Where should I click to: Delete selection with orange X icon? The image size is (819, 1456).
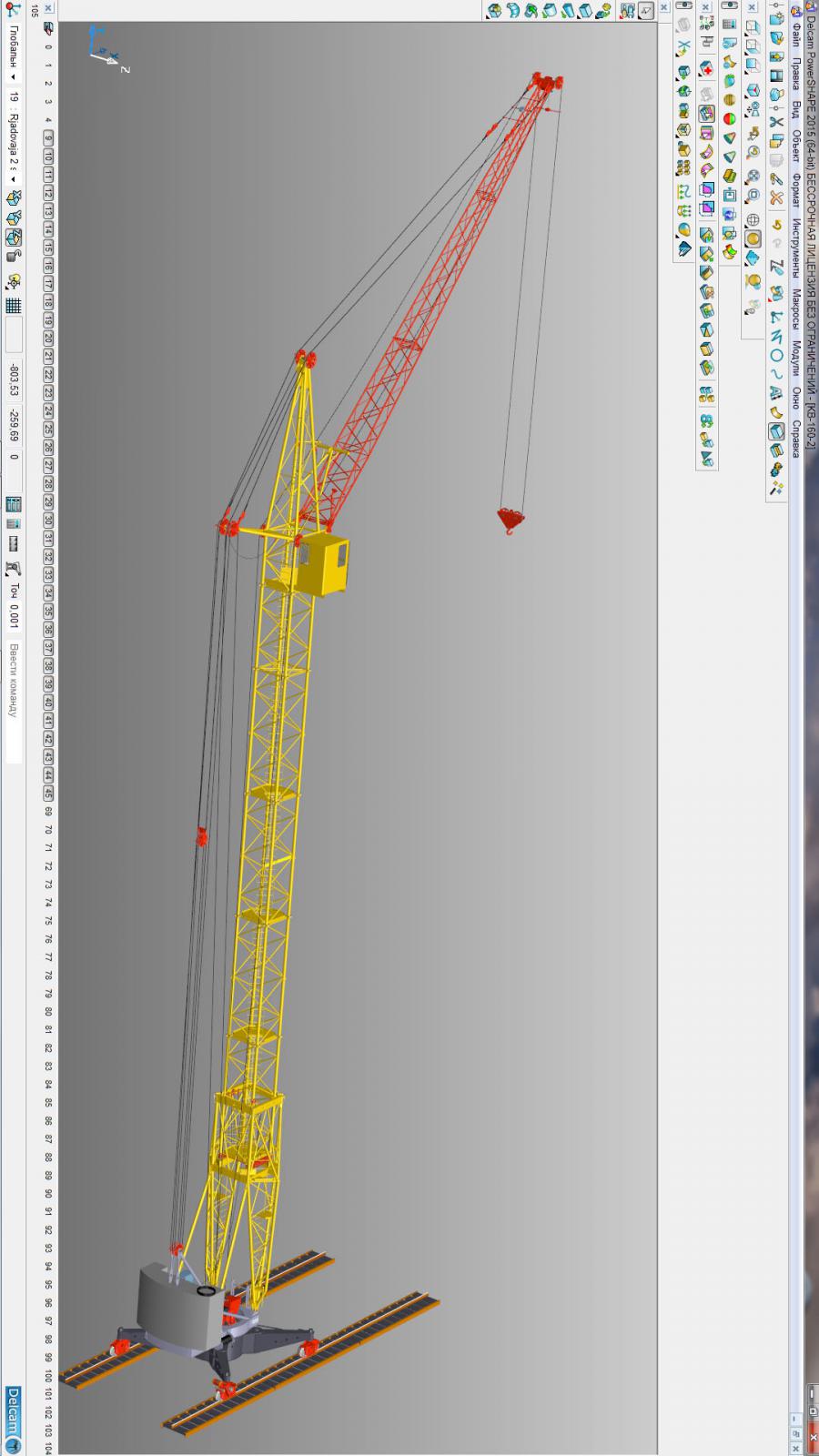pos(776,197)
